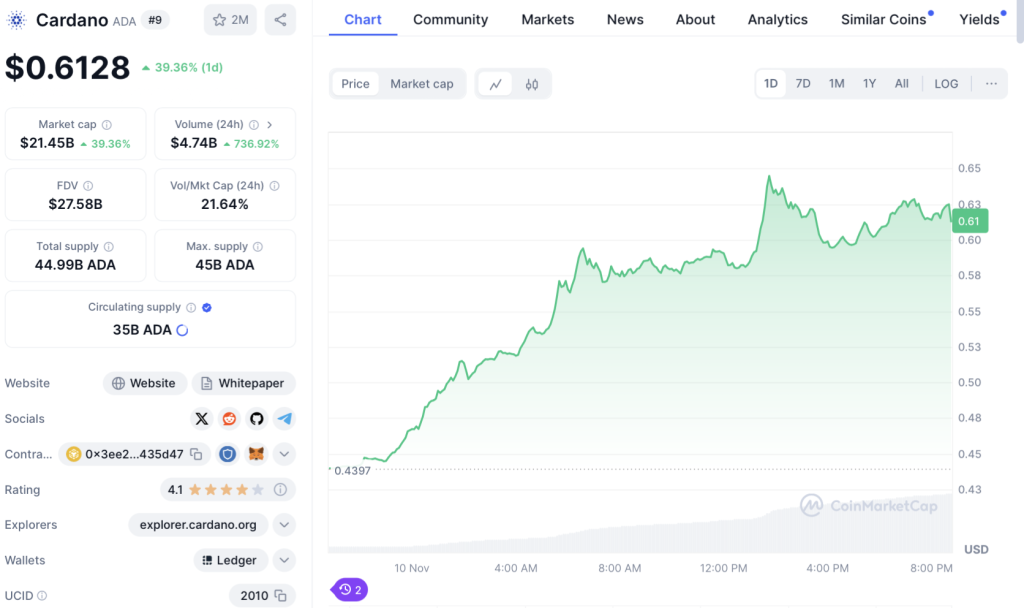Viewport: 1024px width, 608px height.
Task: Switch to the candlestick chart view
Action: tap(532, 84)
